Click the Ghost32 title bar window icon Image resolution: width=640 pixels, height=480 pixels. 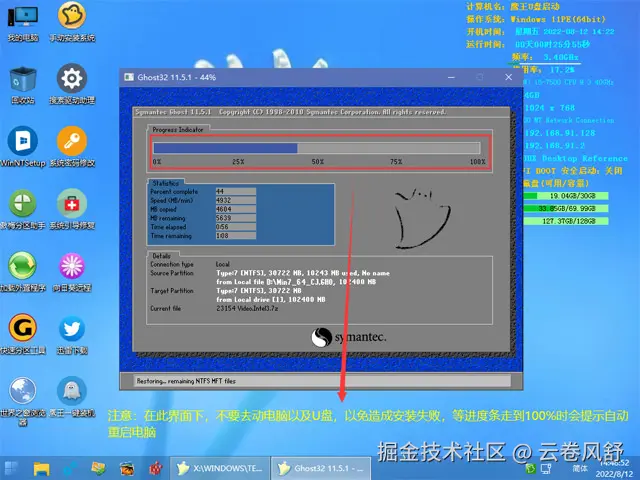pyautogui.click(x=129, y=77)
